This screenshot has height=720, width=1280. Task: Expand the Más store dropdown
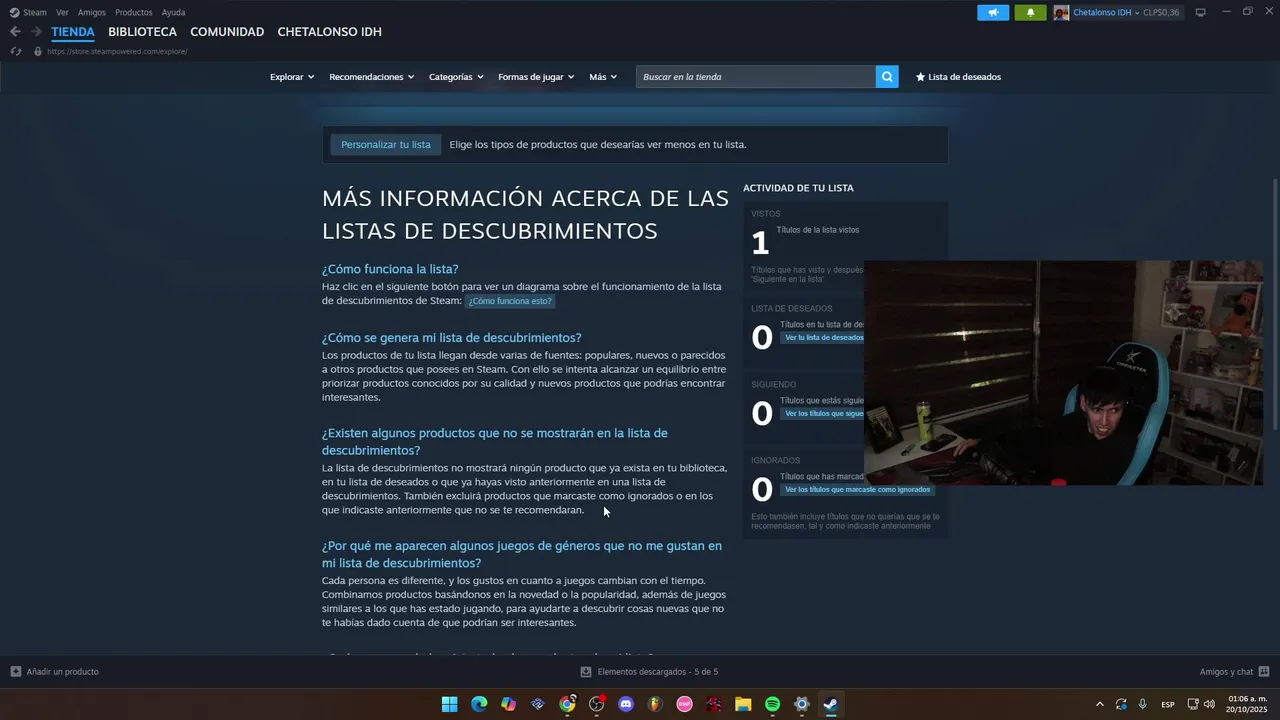point(603,77)
